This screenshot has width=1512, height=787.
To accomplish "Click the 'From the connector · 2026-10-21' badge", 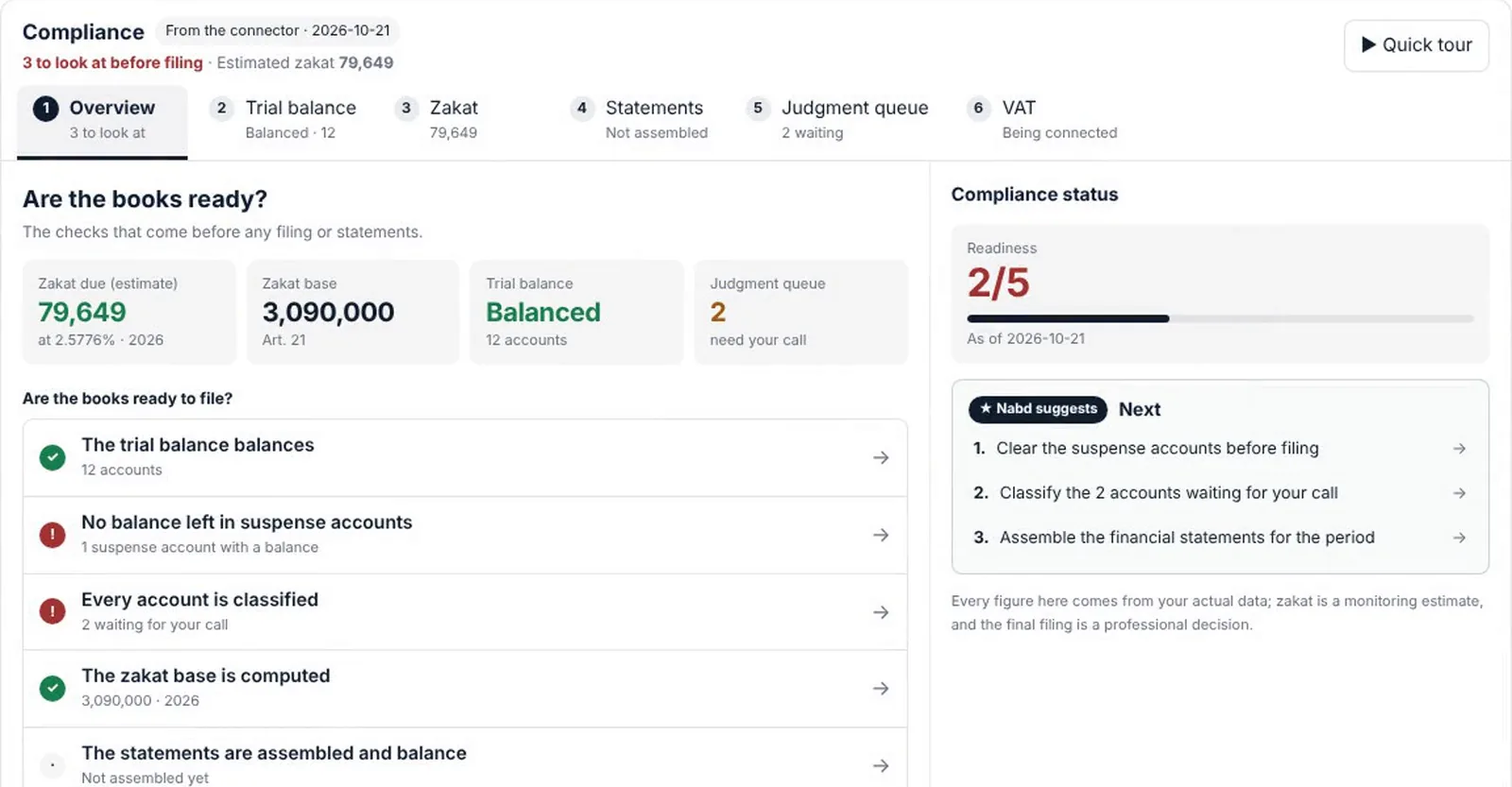I will tap(278, 31).
